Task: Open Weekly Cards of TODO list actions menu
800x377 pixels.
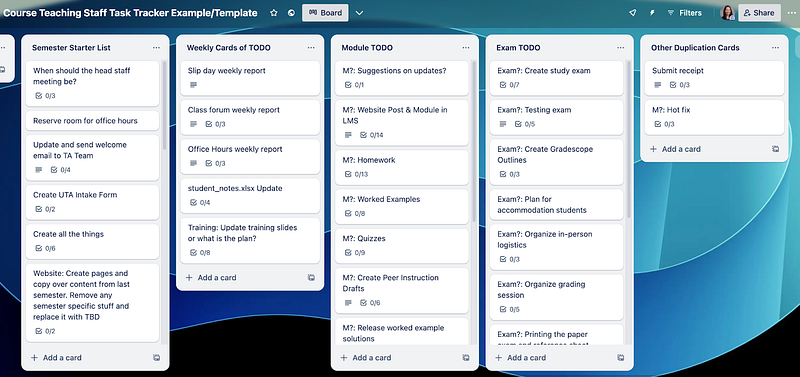Action: pos(311,47)
